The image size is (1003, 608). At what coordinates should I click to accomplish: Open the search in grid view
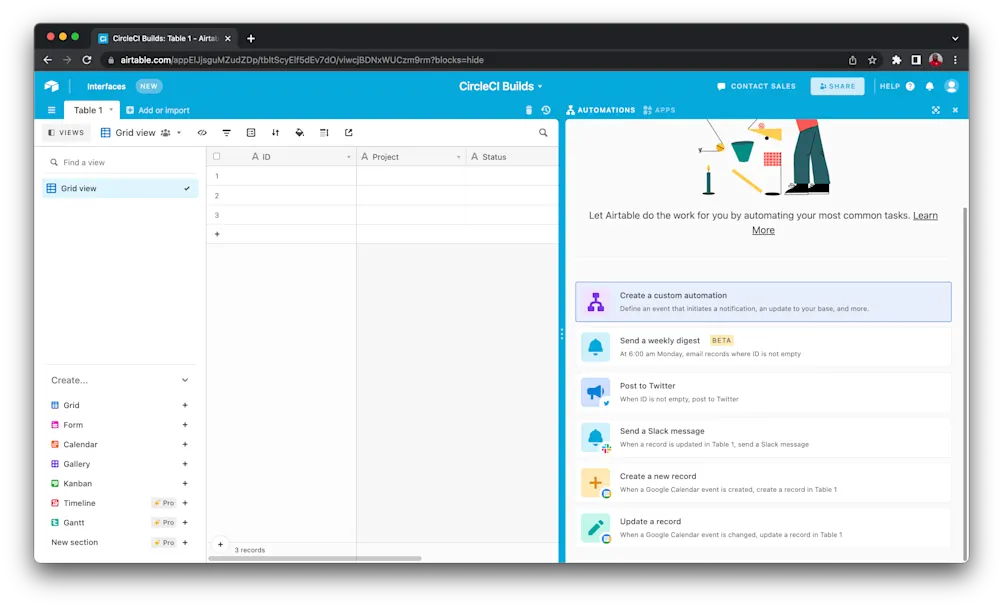543,132
